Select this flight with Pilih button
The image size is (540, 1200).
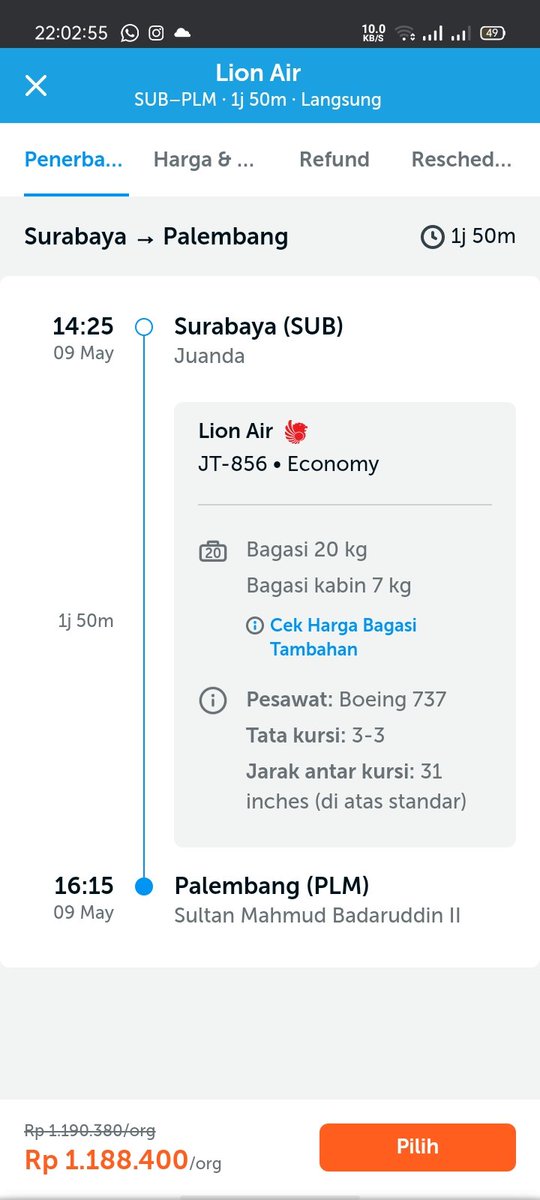[x=418, y=1147]
